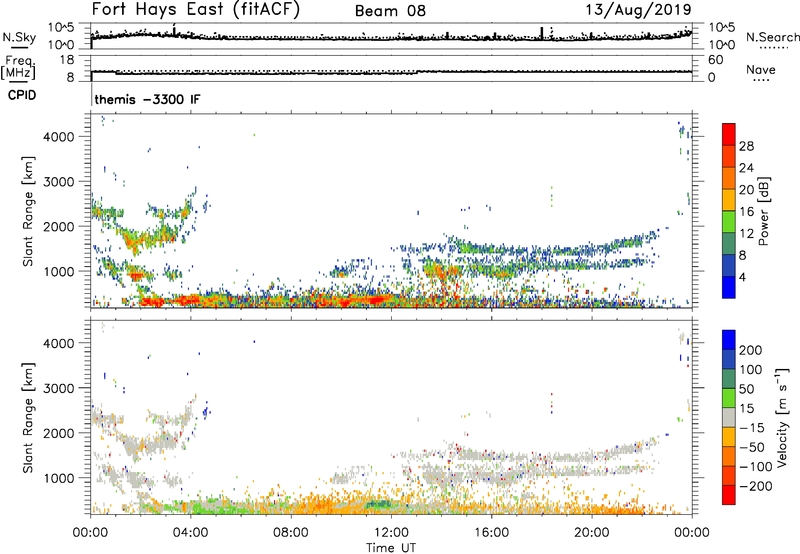The height and width of the screenshot is (554, 800).
Task: Click the '04:00' time tick label
Action: [191, 533]
